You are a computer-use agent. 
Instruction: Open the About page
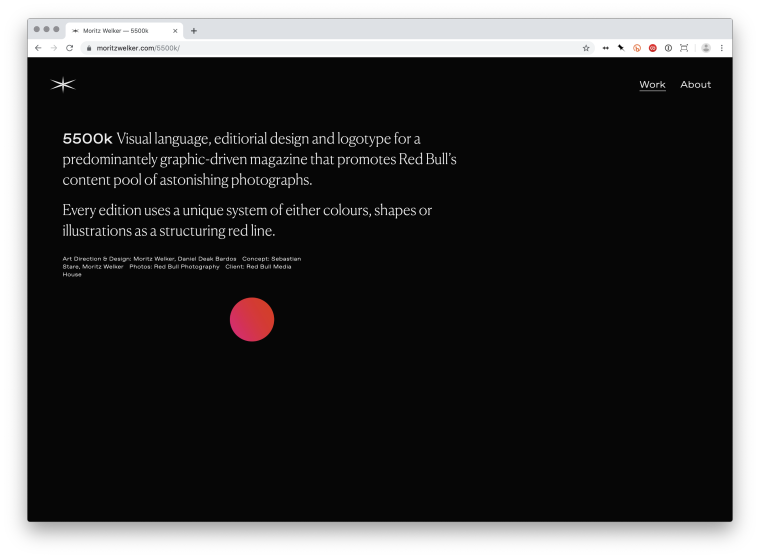click(695, 85)
